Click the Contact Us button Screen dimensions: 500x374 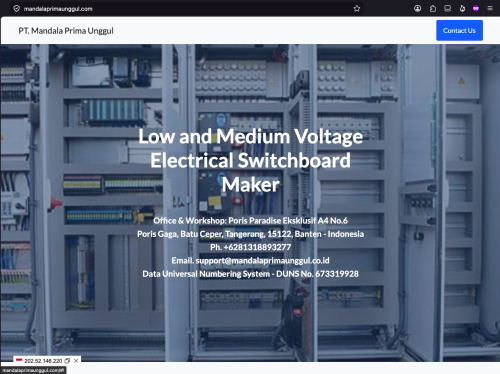[459, 31]
